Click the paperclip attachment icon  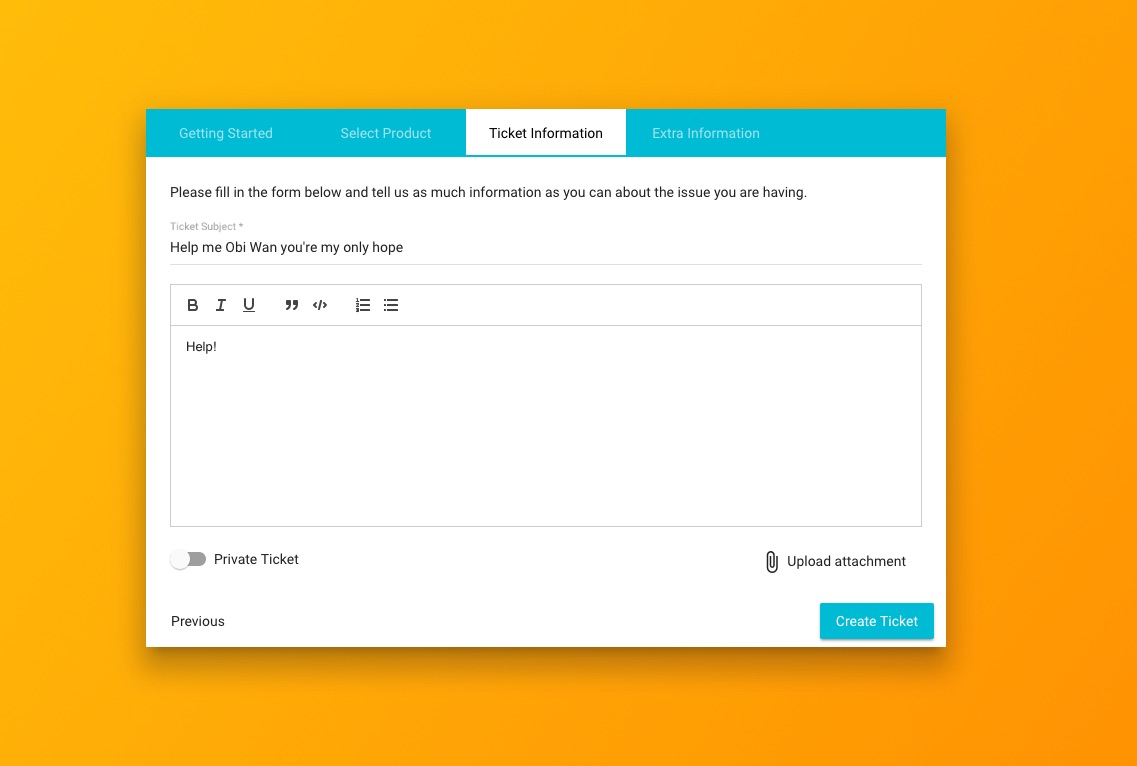point(771,562)
